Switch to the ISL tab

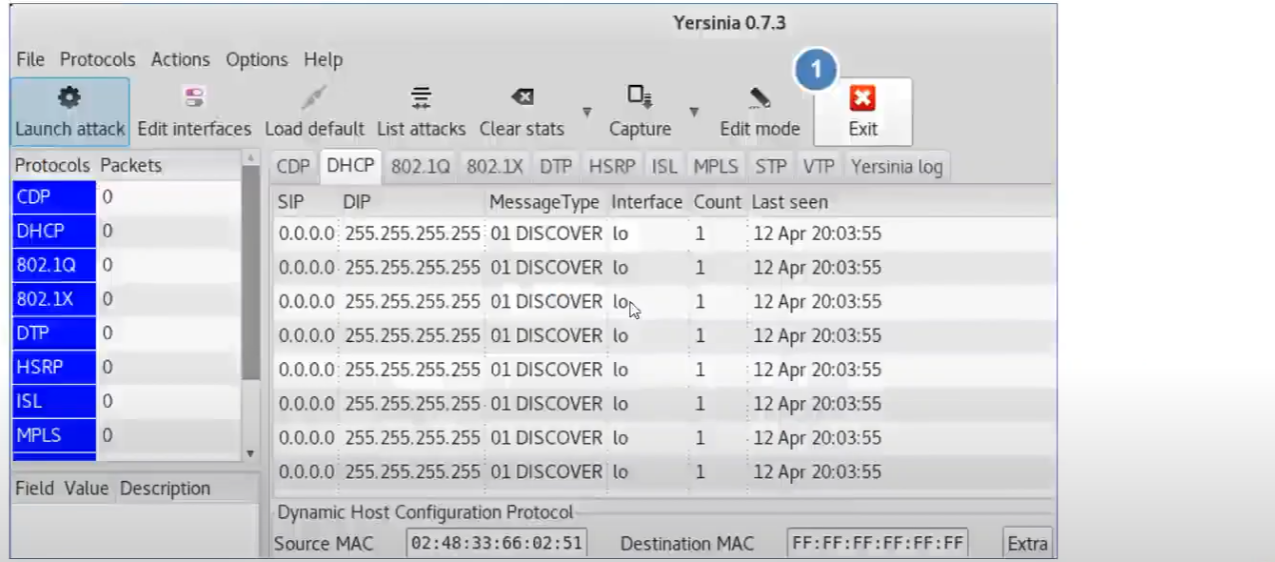point(664,167)
